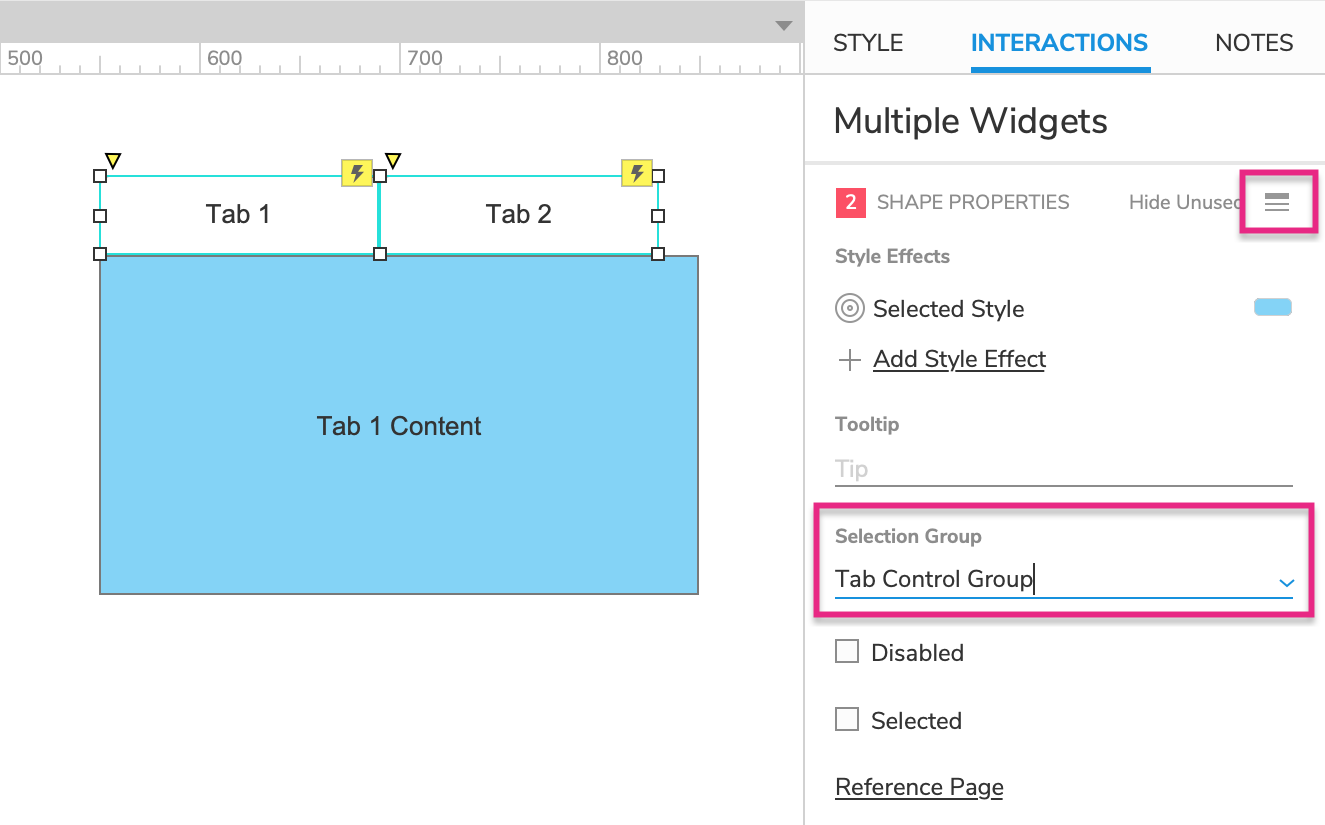Switch to the Notes tab
The image size is (1325, 825).
(x=1254, y=43)
